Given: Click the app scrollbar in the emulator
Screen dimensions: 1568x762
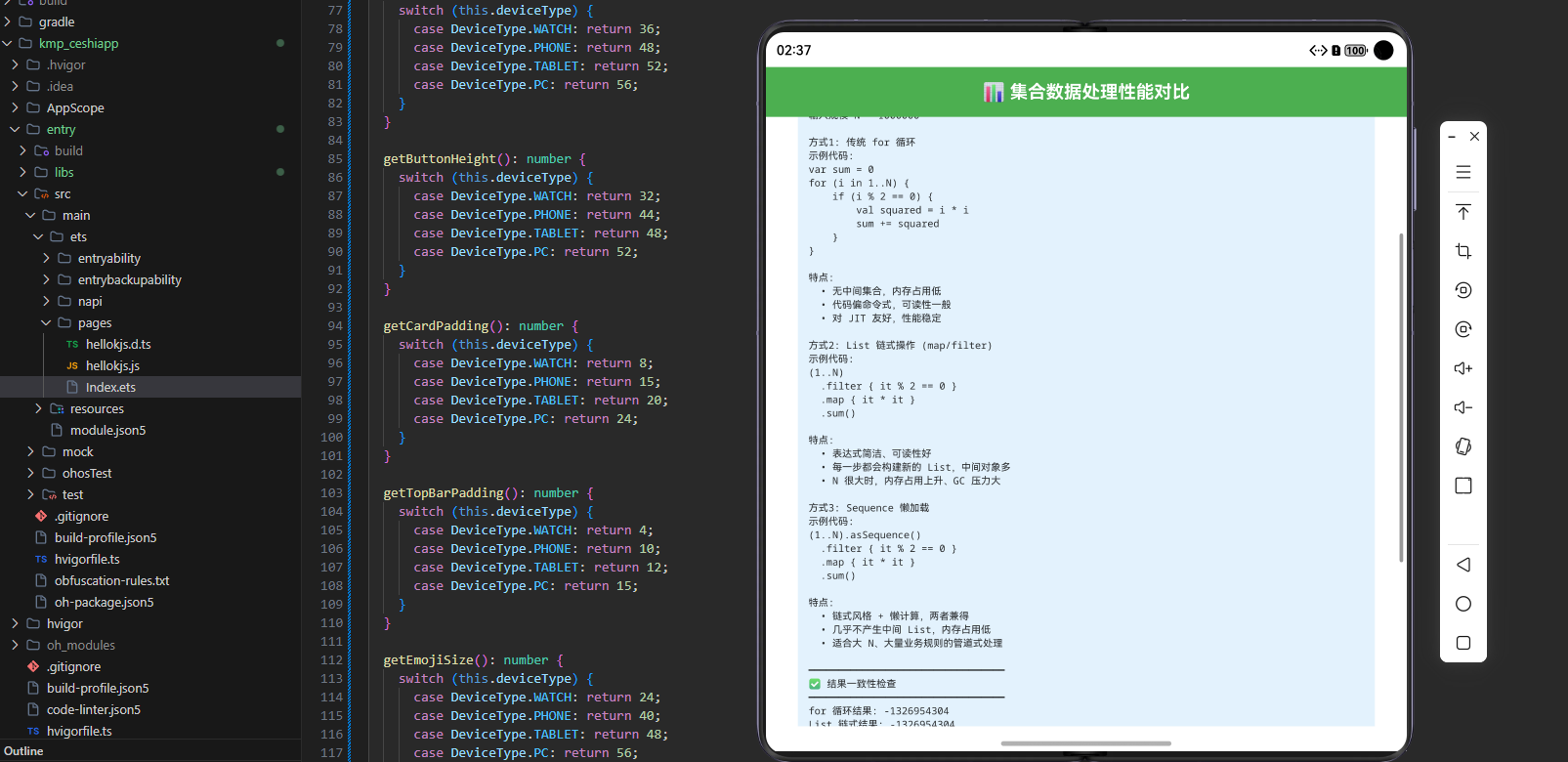Looking at the screenshot, I should pos(1401,397).
